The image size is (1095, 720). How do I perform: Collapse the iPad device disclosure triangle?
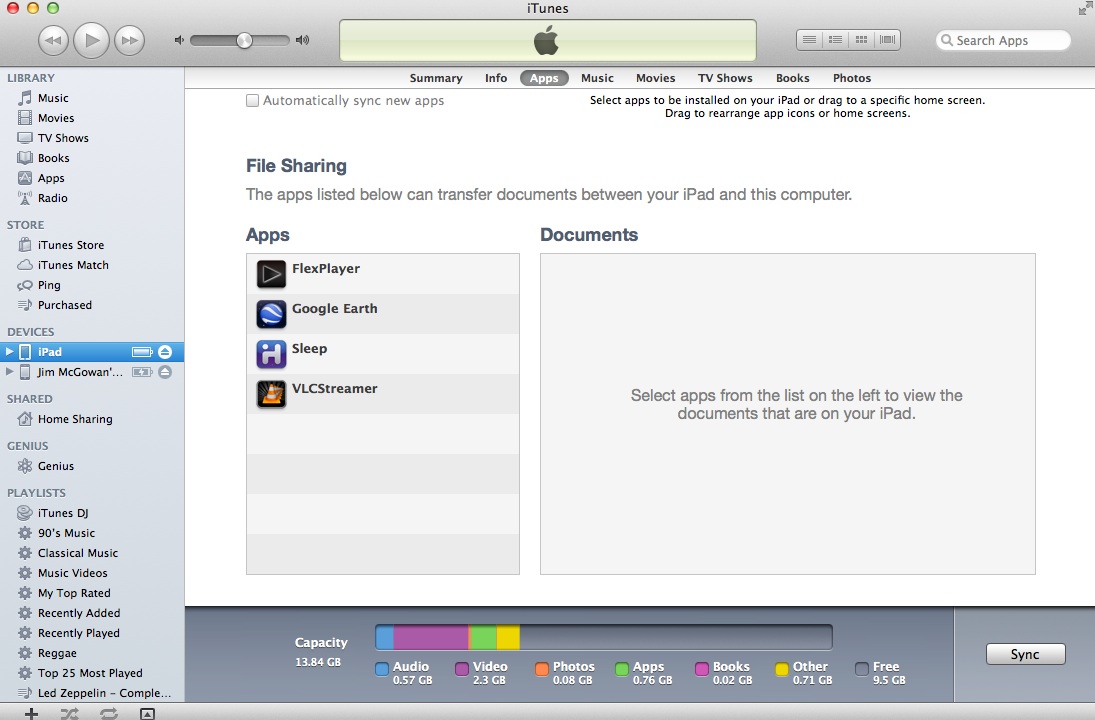(x=10, y=351)
